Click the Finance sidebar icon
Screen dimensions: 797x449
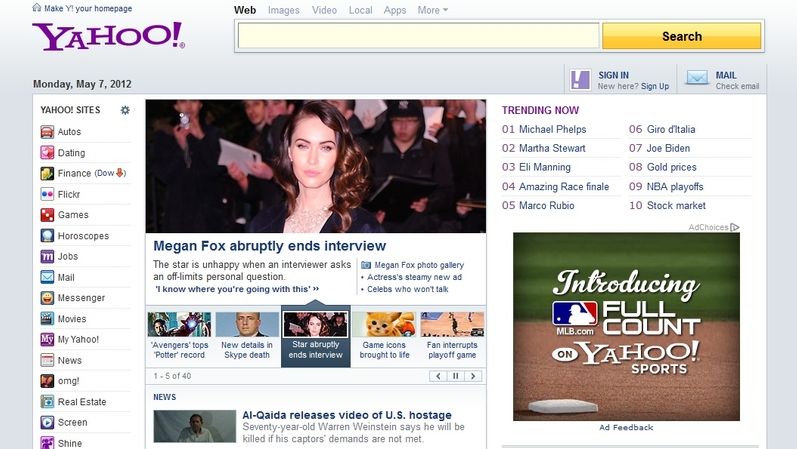(x=47, y=173)
